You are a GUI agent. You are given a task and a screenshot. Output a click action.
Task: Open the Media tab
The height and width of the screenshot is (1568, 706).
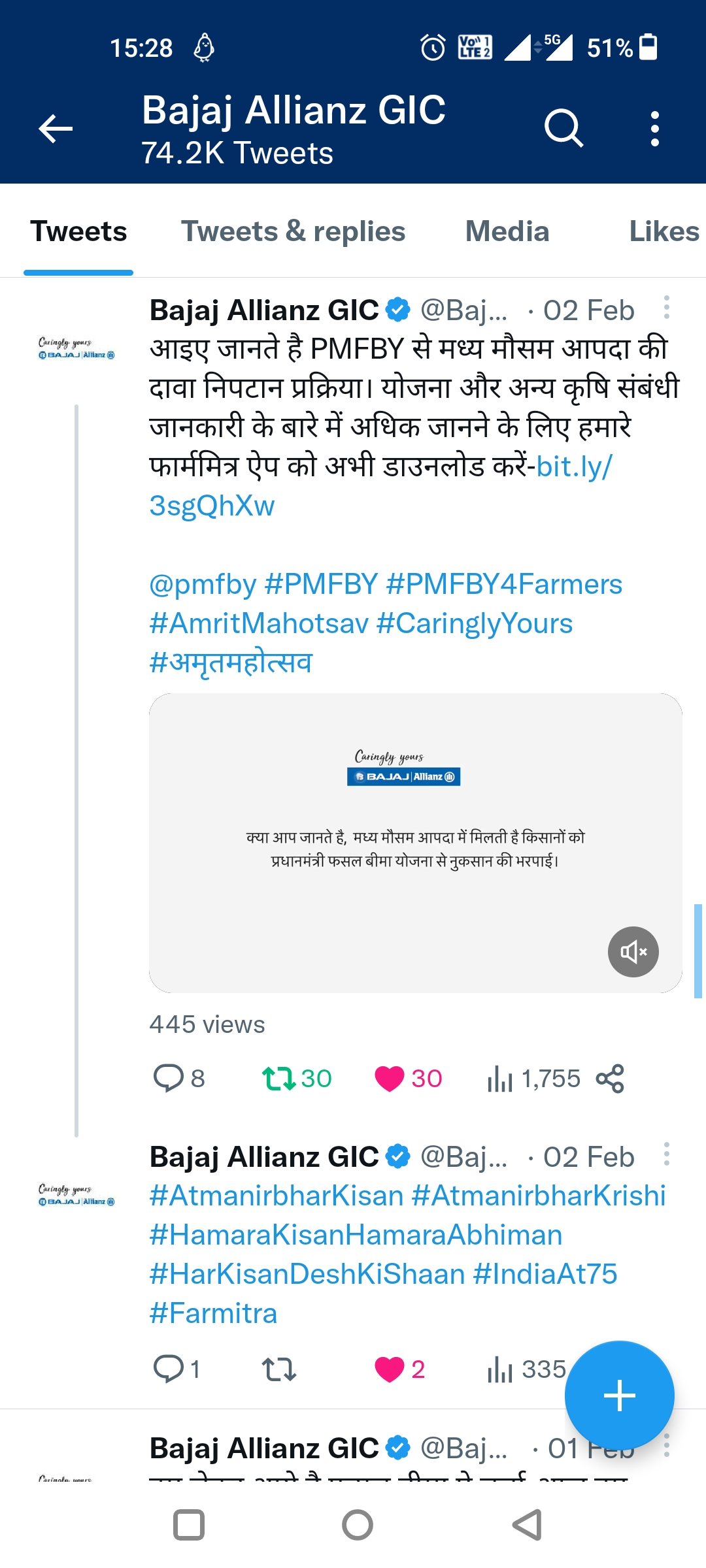[507, 232]
